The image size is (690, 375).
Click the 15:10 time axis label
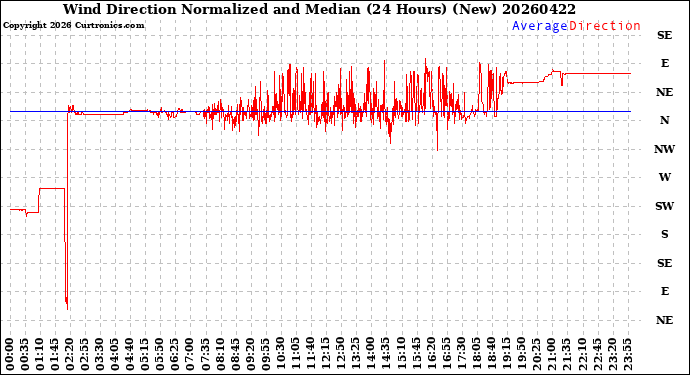click(401, 354)
